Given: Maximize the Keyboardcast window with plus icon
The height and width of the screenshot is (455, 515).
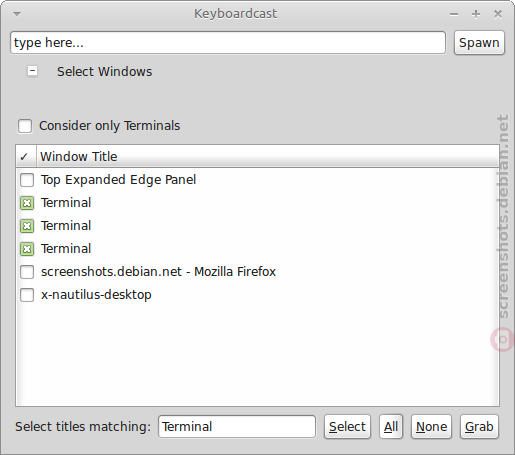Looking at the screenshot, I should pyautogui.click(x=476, y=14).
